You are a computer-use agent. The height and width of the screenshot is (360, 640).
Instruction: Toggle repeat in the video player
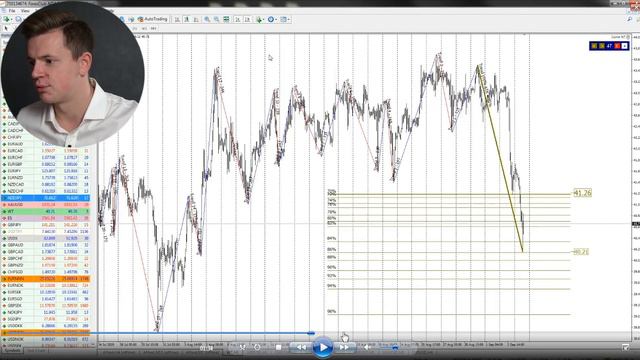pos(257,347)
